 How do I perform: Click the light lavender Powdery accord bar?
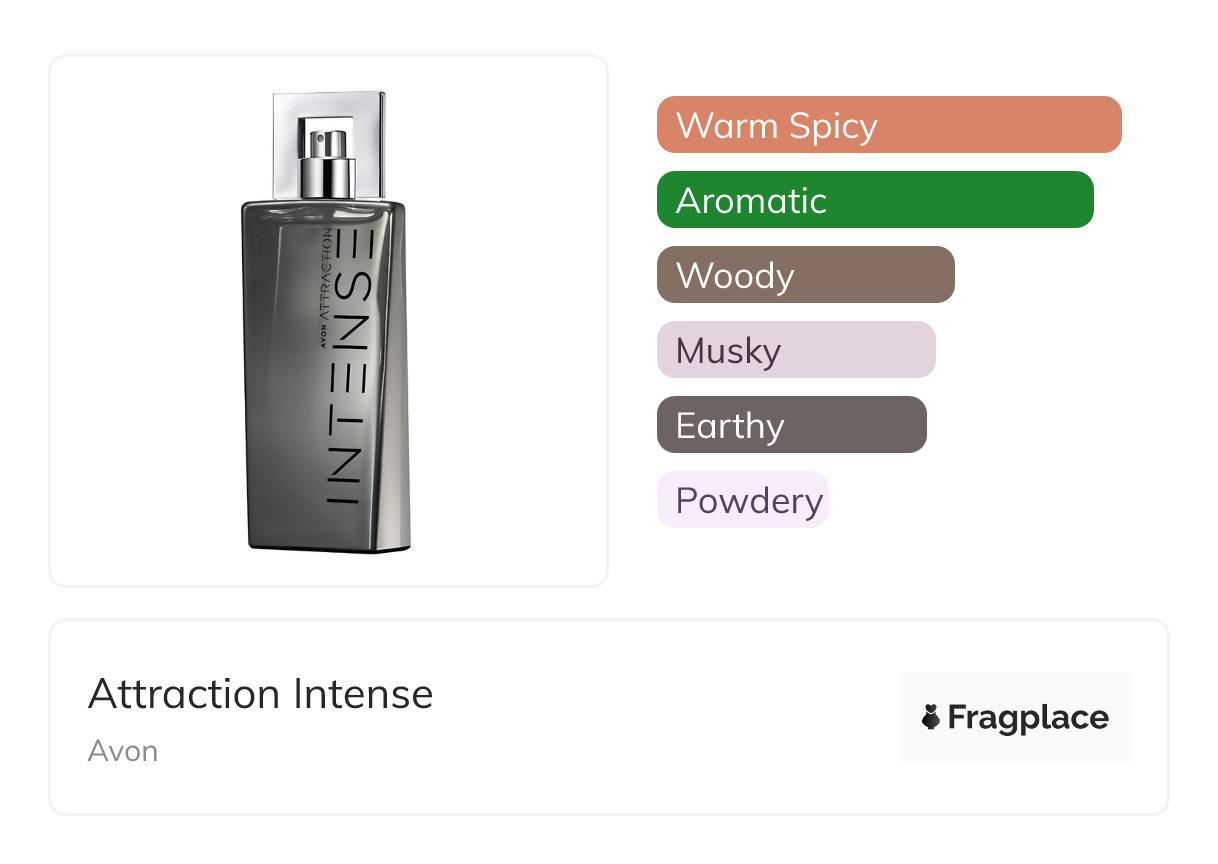[743, 500]
